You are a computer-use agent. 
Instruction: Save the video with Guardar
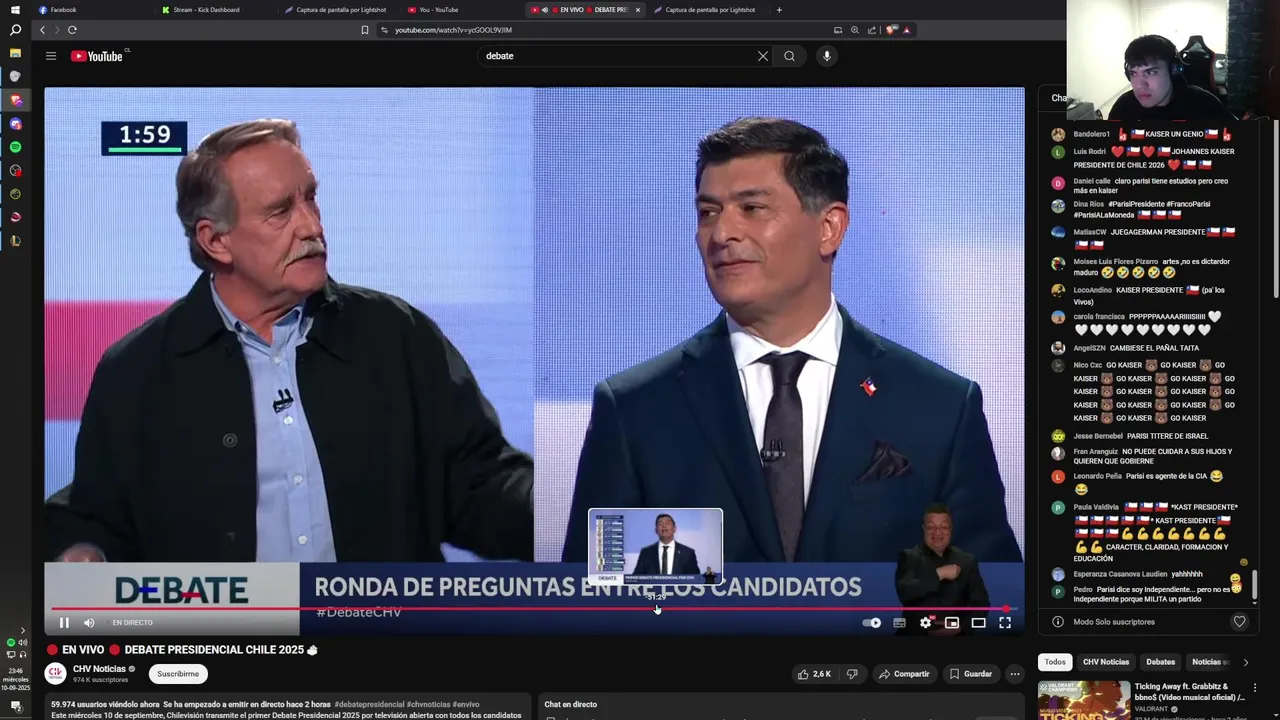(x=970, y=674)
